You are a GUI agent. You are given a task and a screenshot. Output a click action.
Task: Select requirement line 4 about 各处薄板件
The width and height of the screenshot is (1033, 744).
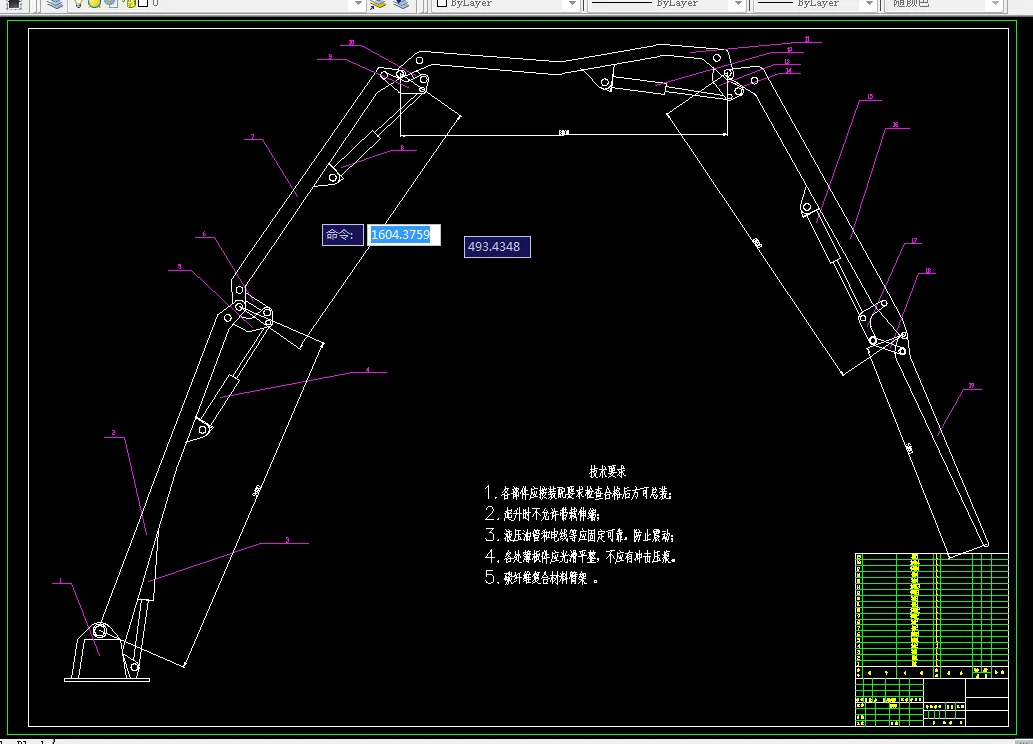(580, 556)
